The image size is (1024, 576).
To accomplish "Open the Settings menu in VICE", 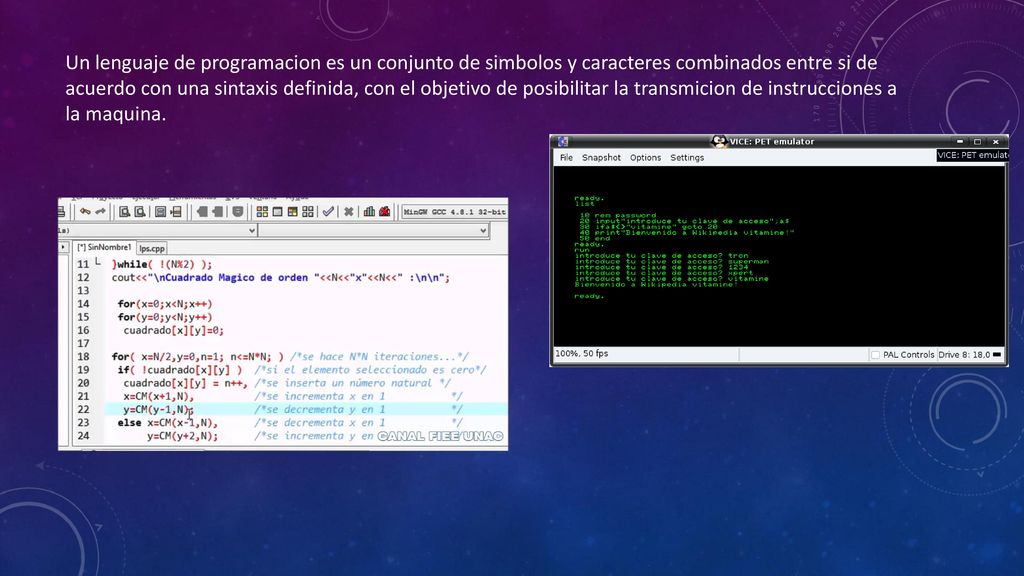I will coord(687,157).
